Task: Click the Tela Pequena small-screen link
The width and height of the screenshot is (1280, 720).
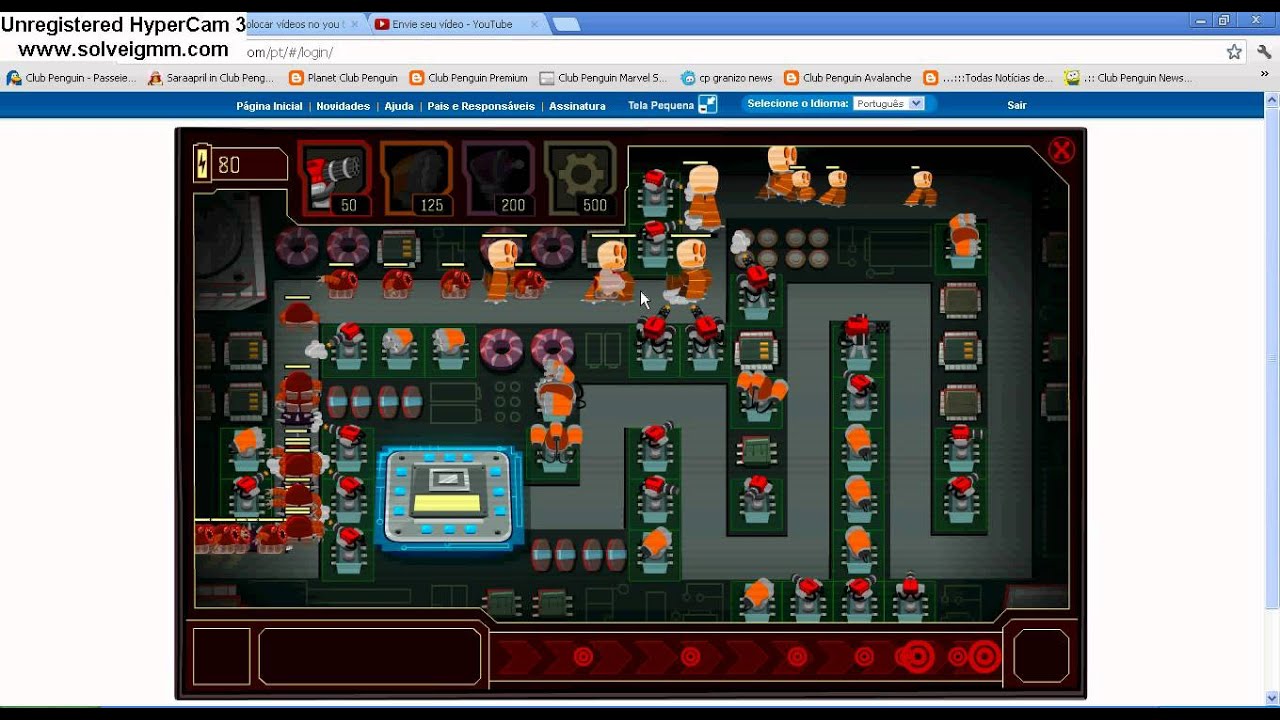Action: pos(672,105)
